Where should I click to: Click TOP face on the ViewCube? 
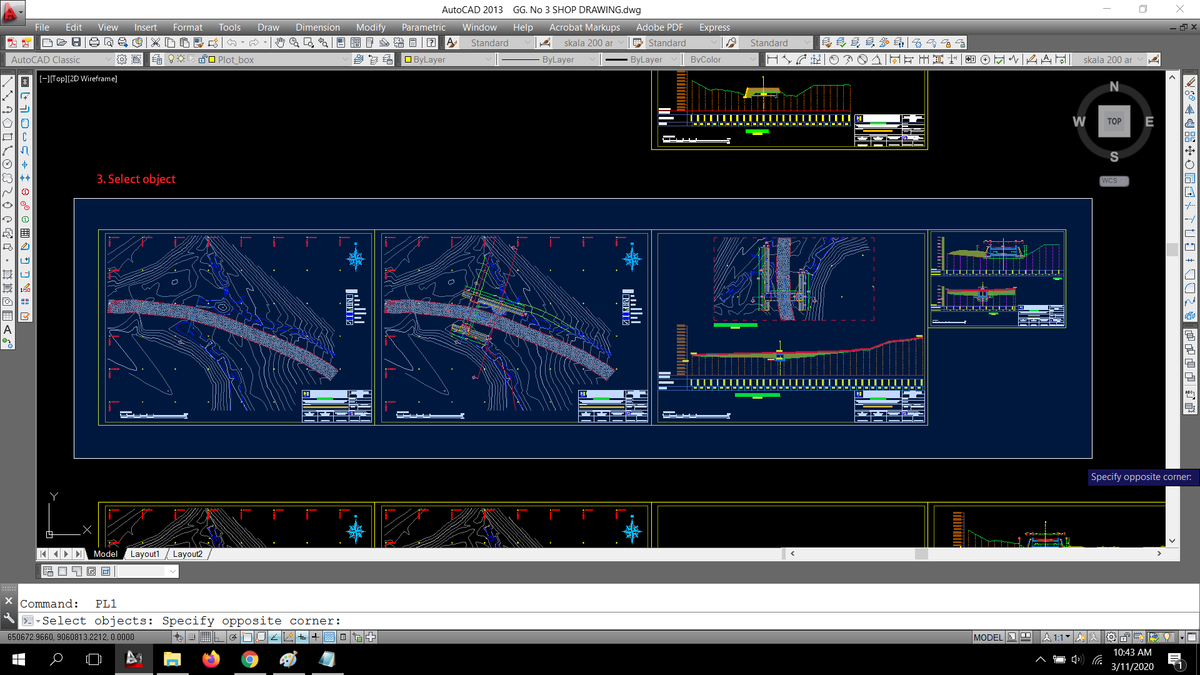(x=1115, y=121)
